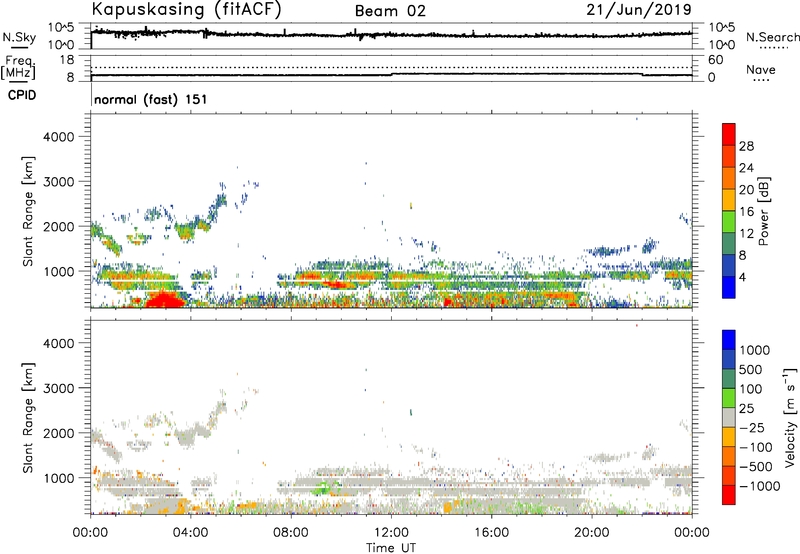Click 'Slant Range [km]' label of velocity panel
The height and width of the screenshot is (554, 800).
28,418
